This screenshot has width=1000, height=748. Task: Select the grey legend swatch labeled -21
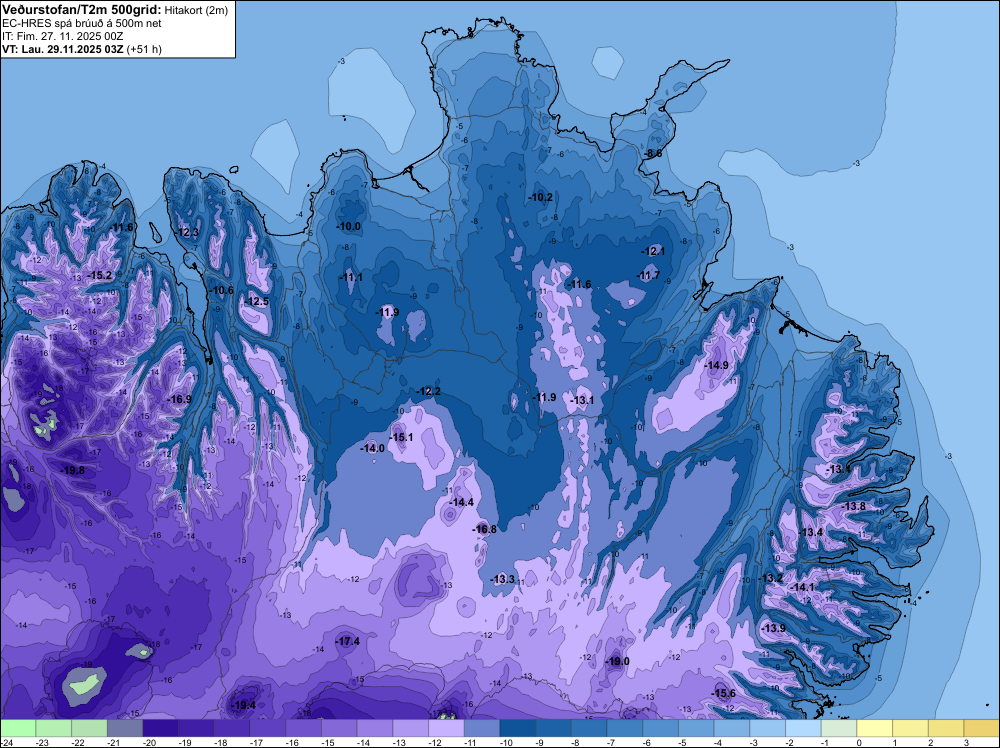(125, 728)
